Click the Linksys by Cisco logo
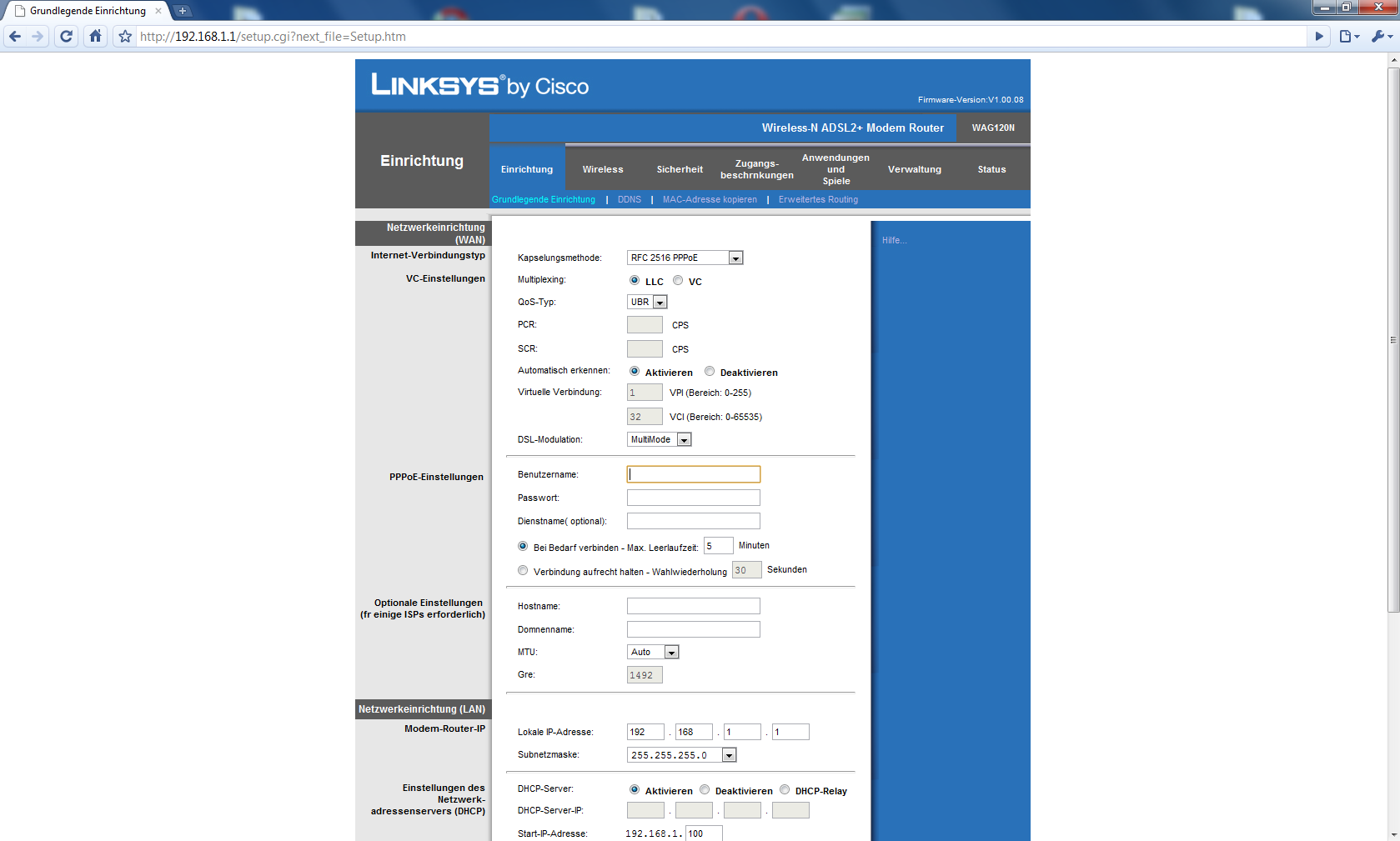 [480, 85]
